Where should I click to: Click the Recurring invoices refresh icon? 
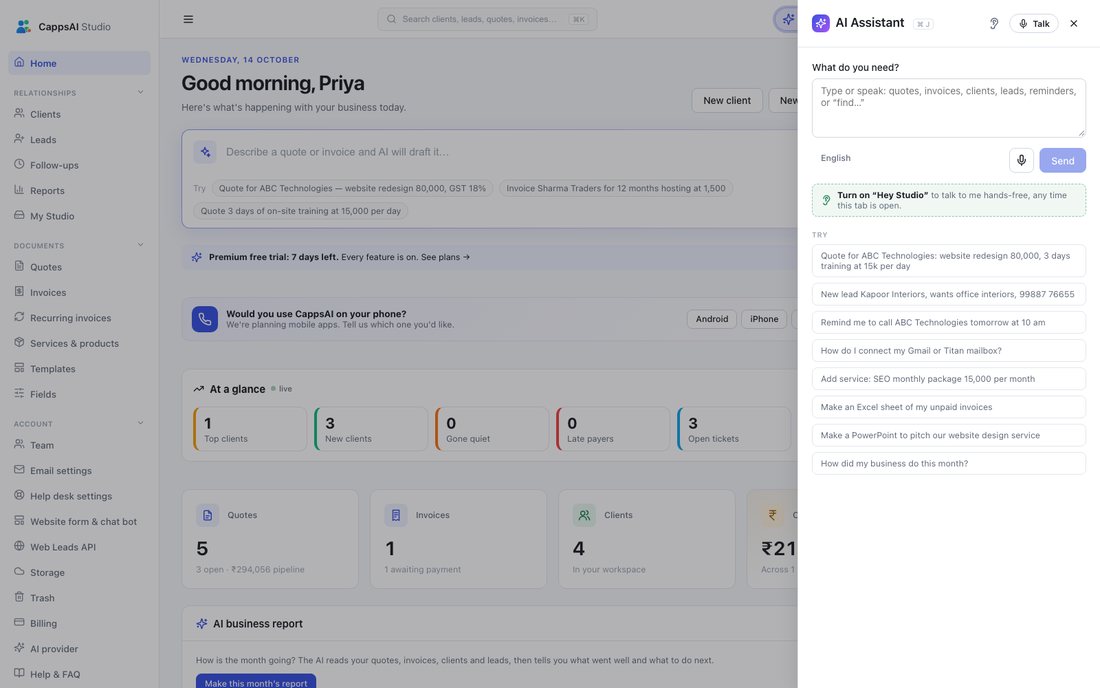click(x=19, y=317)
